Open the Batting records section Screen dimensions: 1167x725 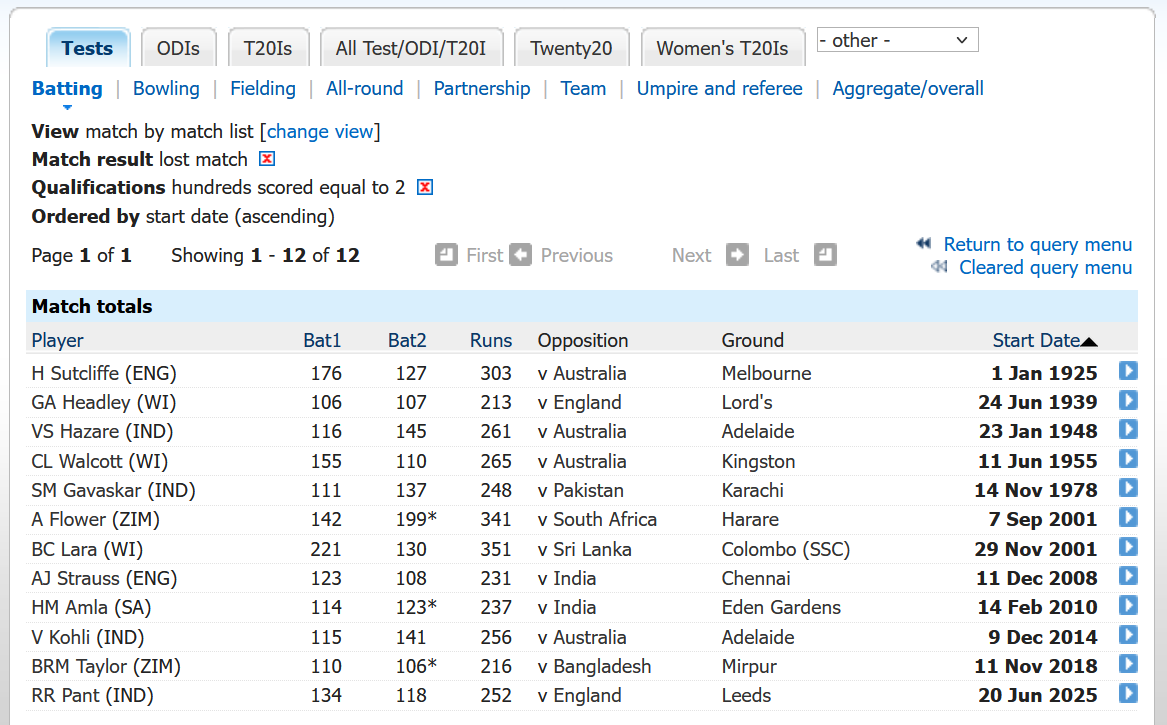click(x=67, y=89)
